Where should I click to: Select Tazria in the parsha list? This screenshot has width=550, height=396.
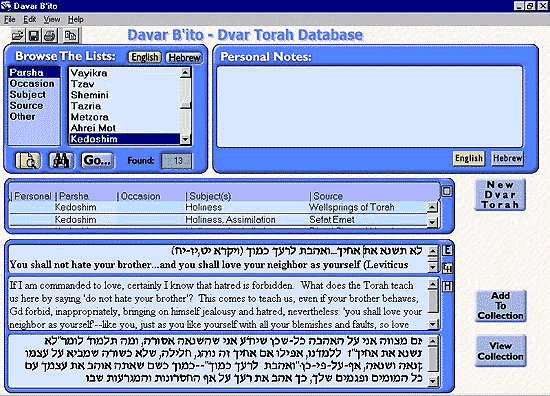(125, 106)
